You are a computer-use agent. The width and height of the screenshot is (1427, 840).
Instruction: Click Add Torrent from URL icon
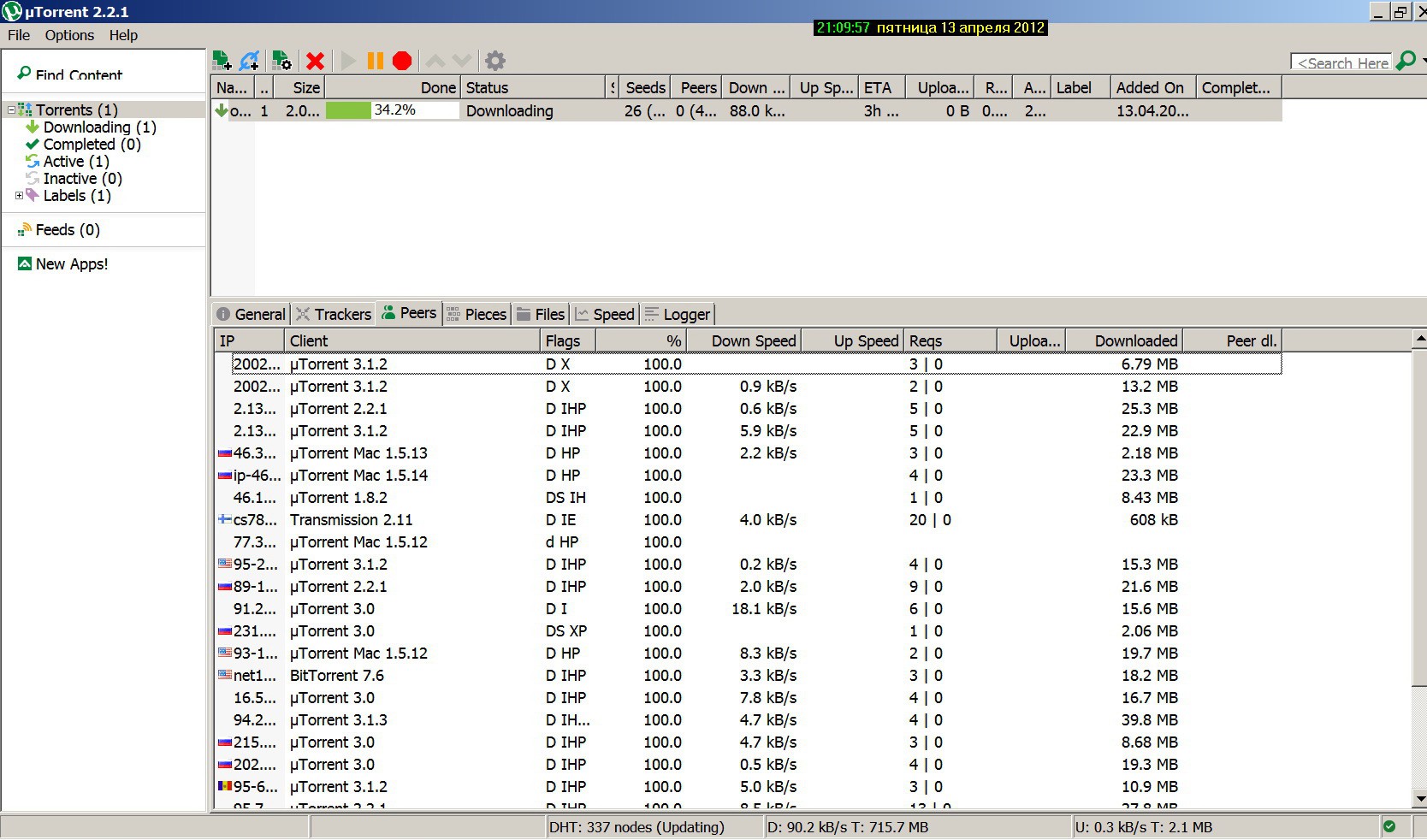[x=250, y=61]
